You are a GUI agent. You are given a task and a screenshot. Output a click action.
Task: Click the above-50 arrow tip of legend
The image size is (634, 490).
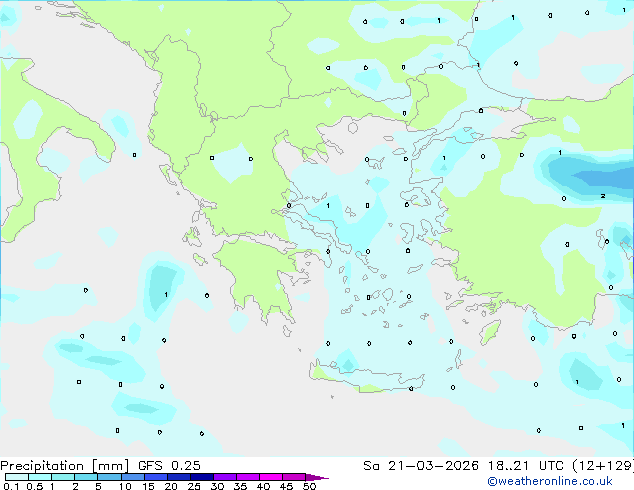tap(317, 477)
